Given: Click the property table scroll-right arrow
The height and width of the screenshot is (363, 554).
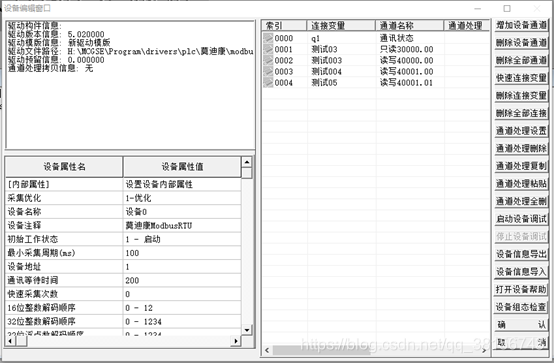Looking at the screenshot, I should point(236,341).
